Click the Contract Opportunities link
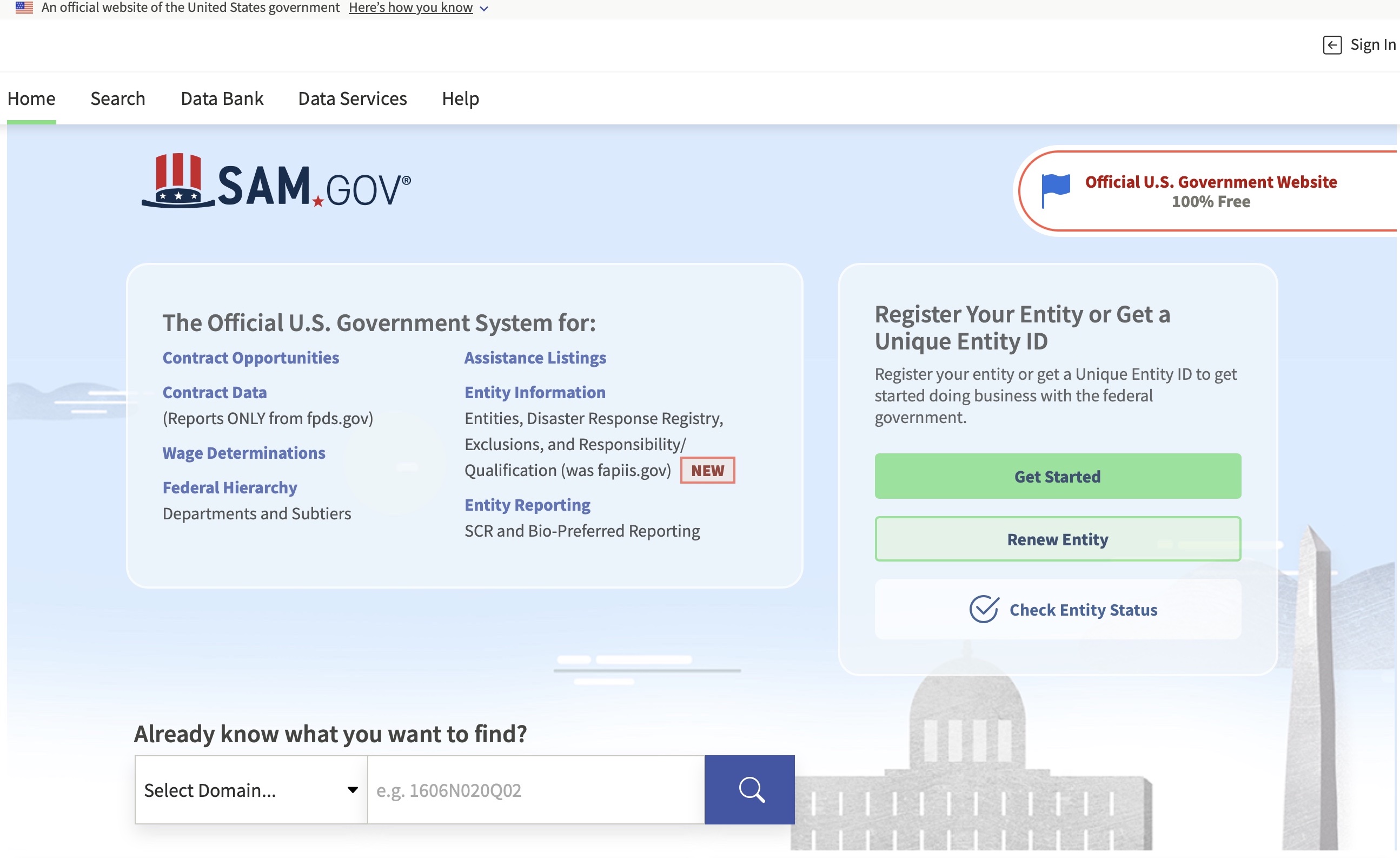This screenshot has width=1400, height=858. (x=250, y=356)
